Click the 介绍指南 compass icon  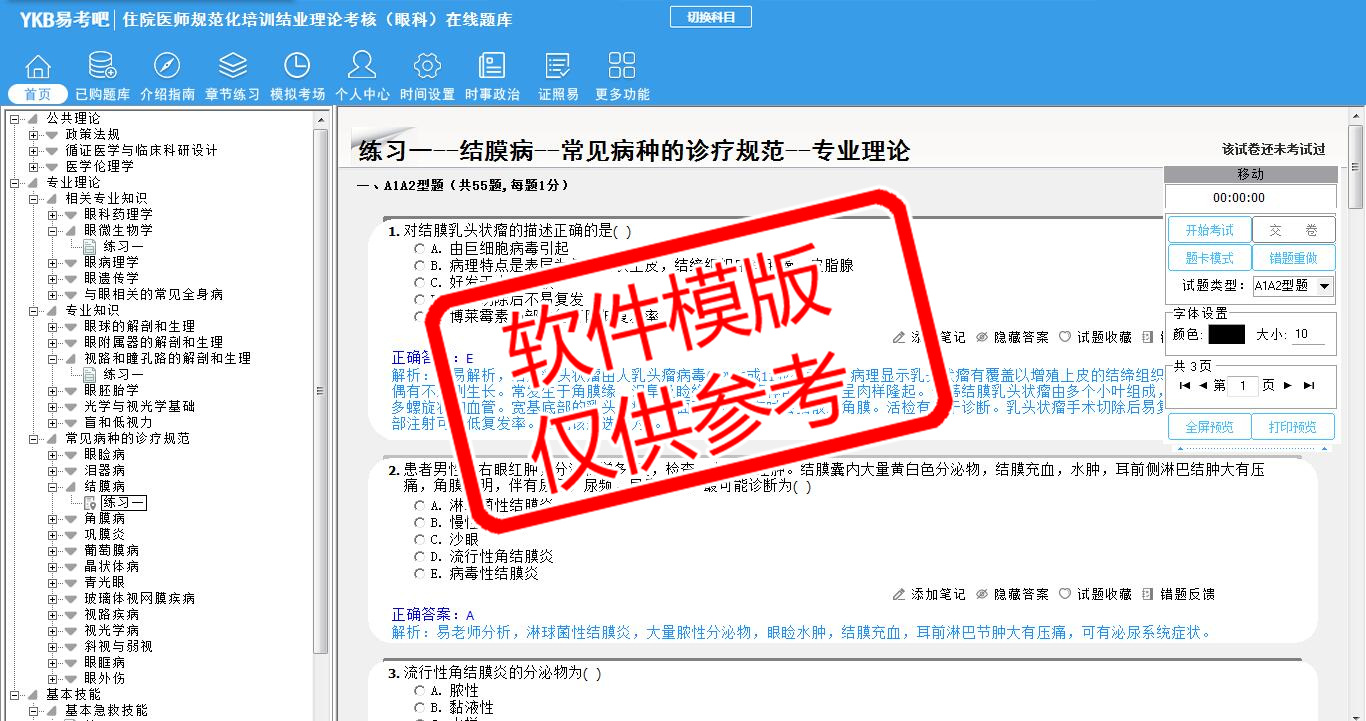[167, 67]
